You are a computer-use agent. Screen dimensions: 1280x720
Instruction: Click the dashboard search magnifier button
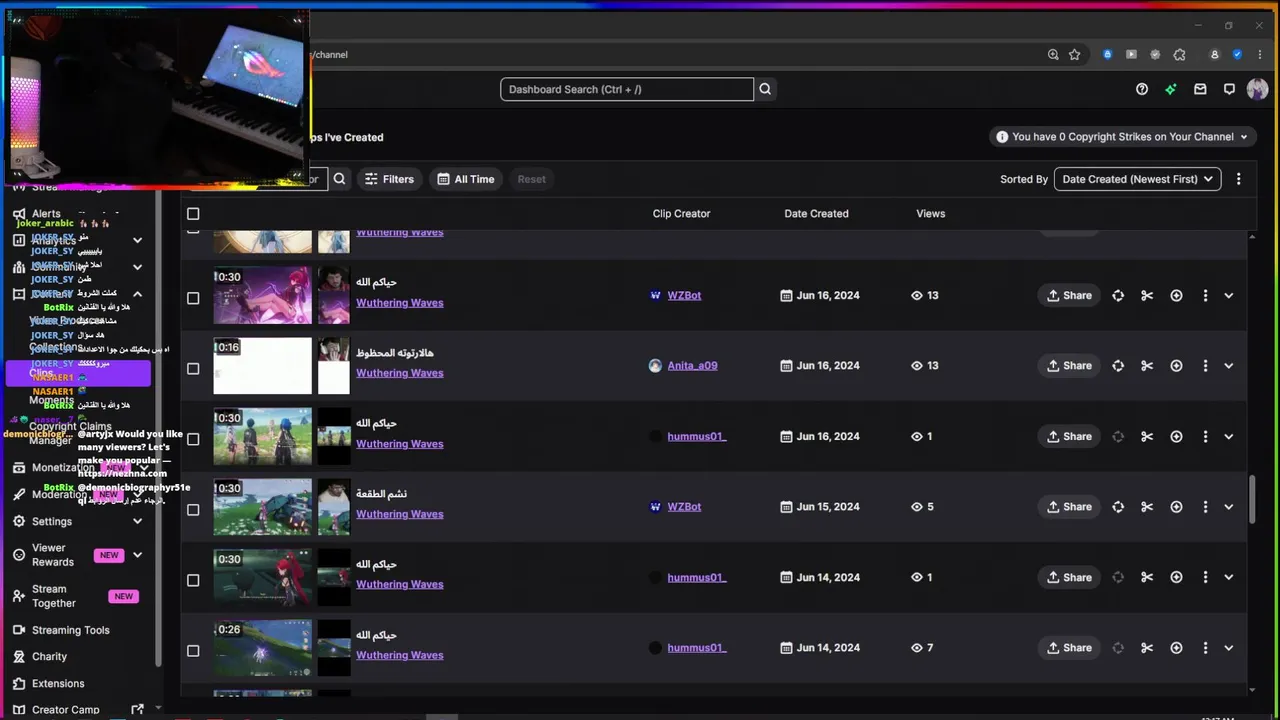[x=765, y=89]
